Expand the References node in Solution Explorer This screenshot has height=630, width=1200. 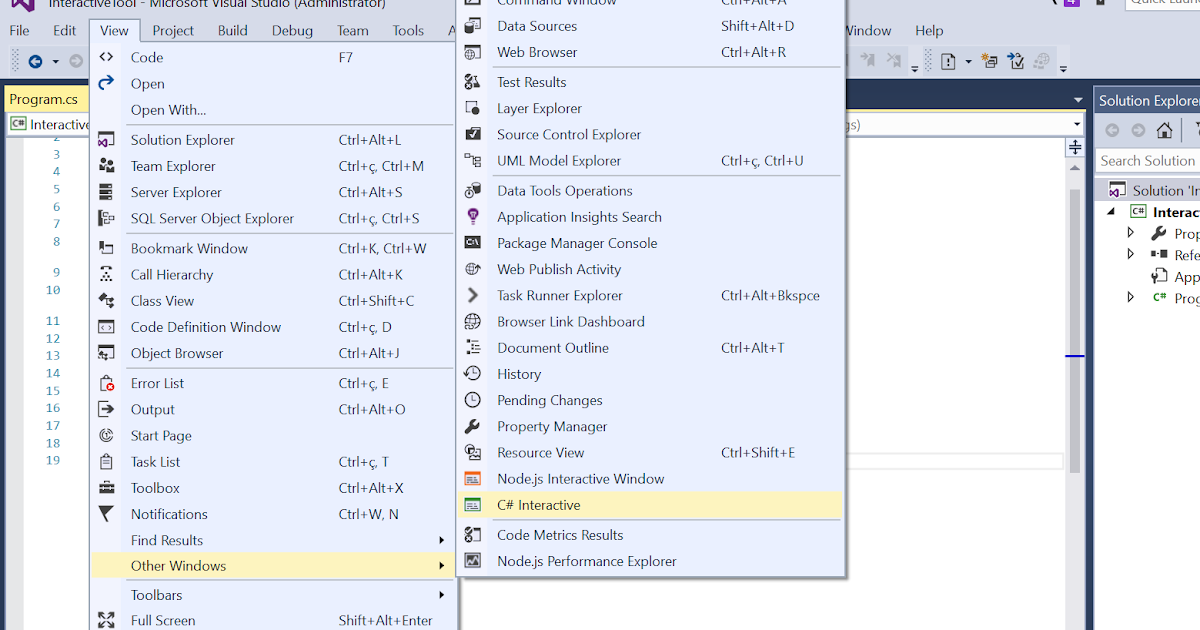[1130, 255]
